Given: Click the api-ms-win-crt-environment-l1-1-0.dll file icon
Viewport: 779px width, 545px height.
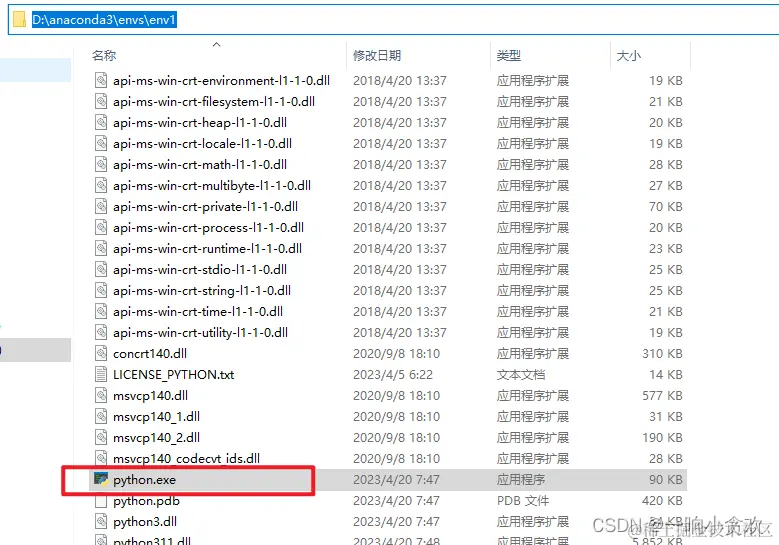Looking at the screenshot, I should [101, 80].
